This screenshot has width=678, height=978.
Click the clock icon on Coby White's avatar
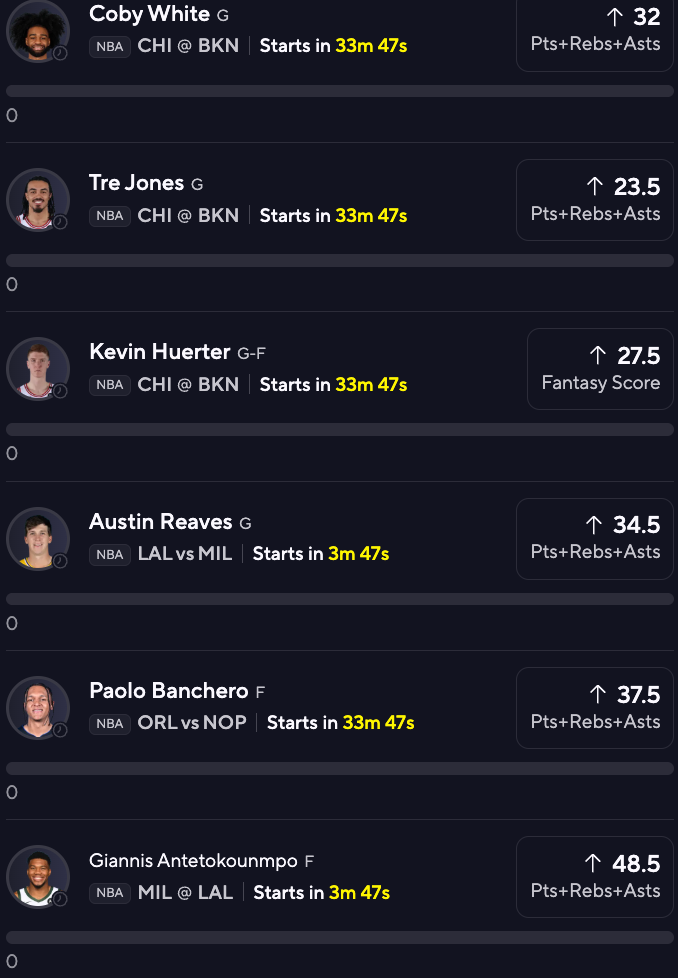[x=58, y=55]
